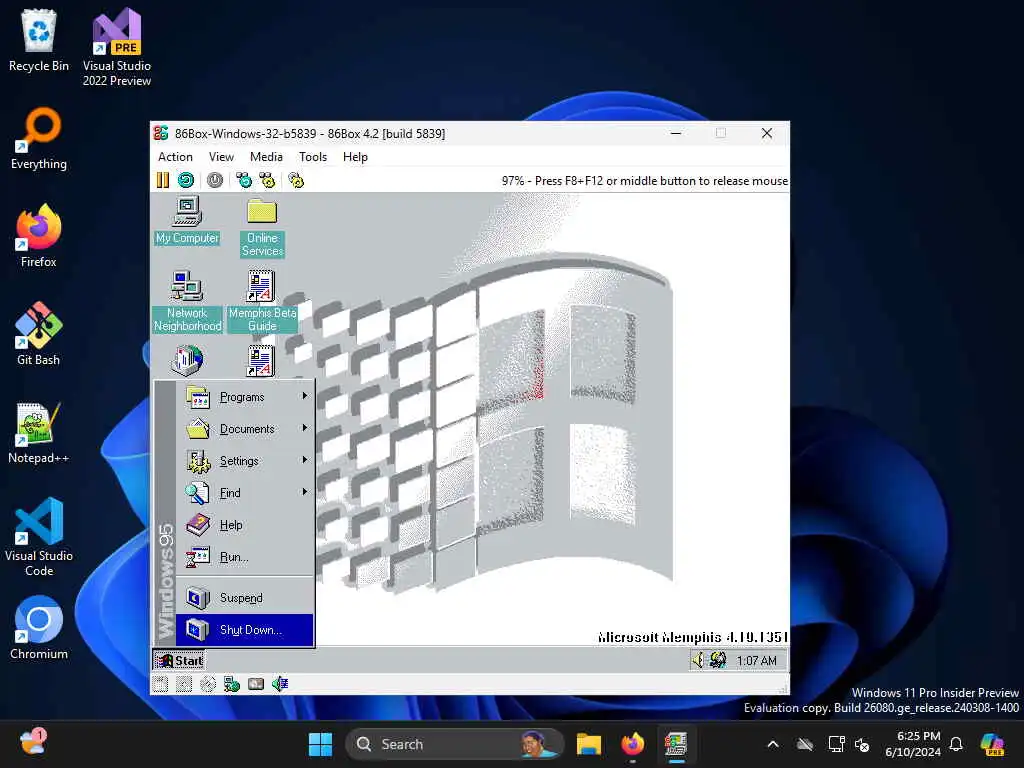
Task: Click the tray network display icon
Action: pos(836,744)
